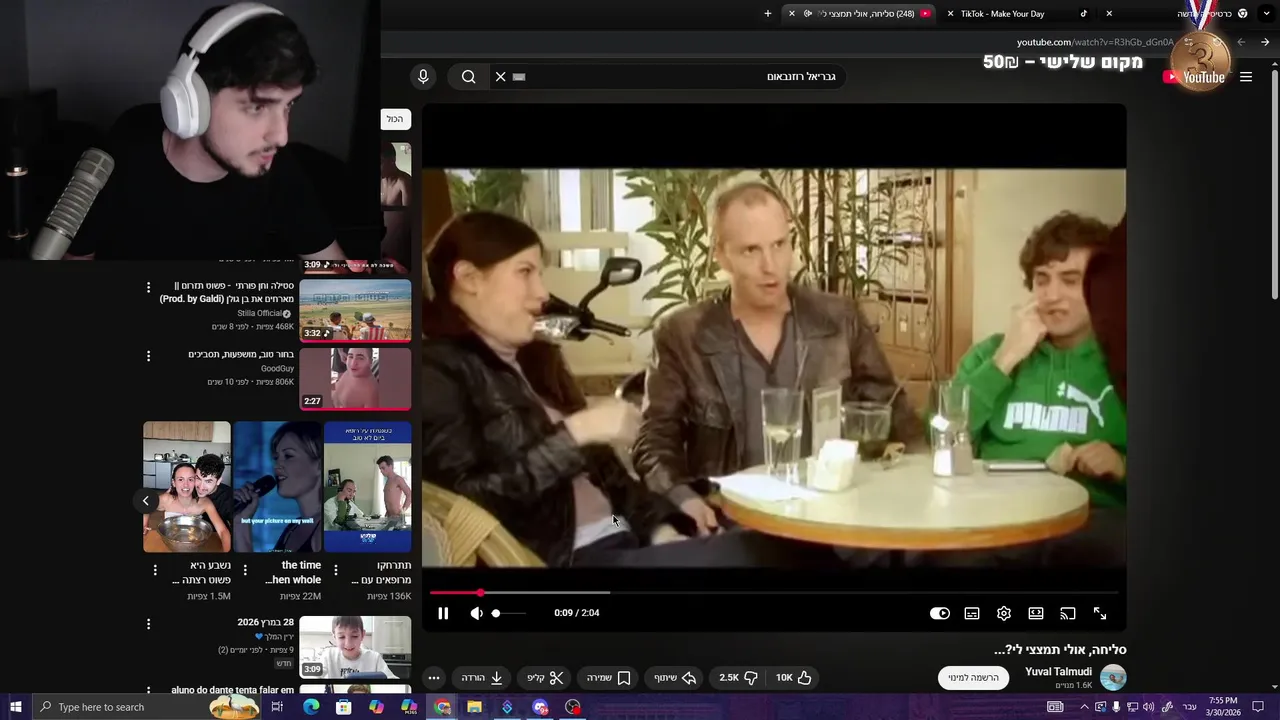Open Windows notification center

coord(1258,707)
